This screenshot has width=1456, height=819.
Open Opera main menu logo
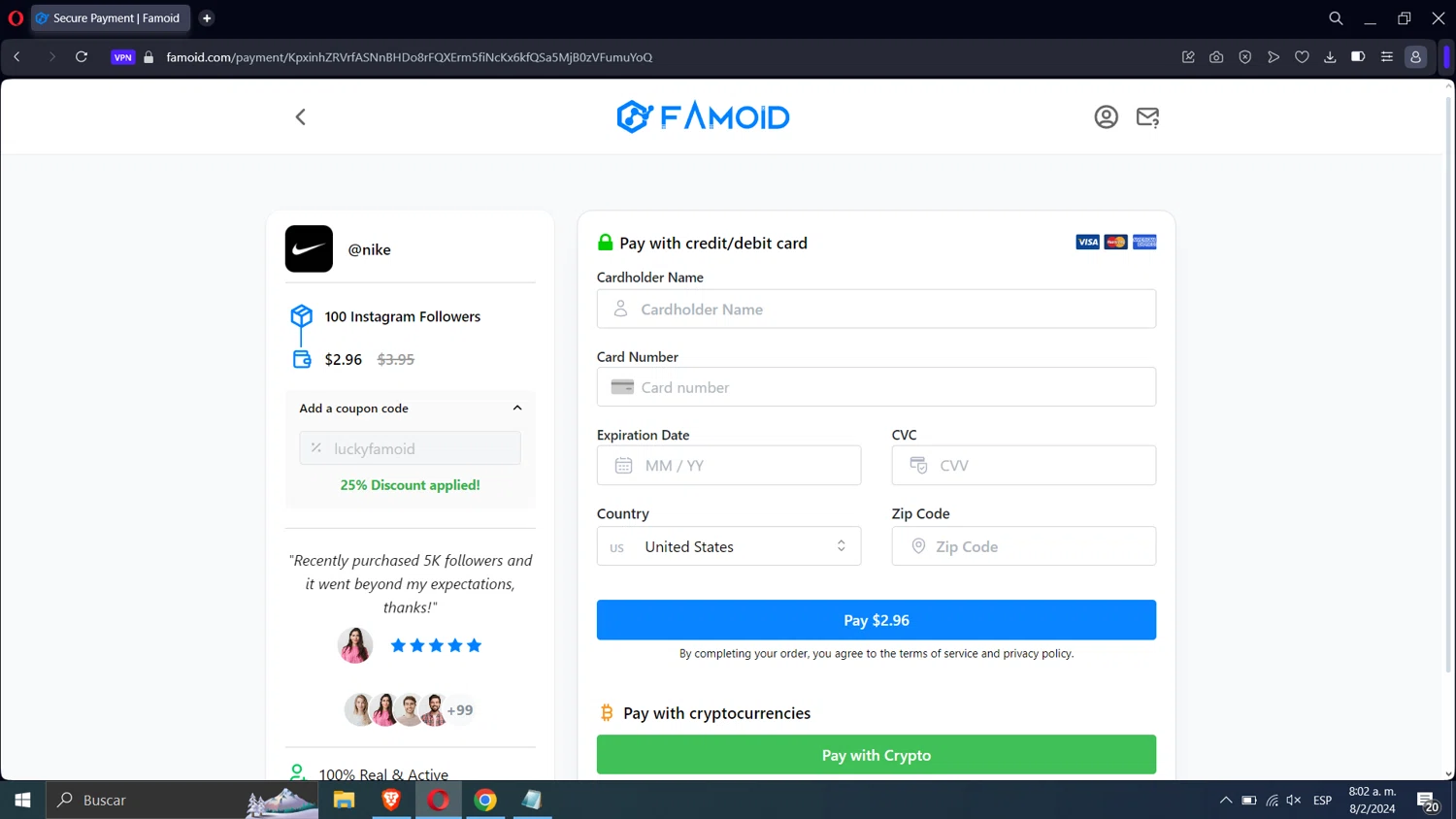[x=16, y=18]
